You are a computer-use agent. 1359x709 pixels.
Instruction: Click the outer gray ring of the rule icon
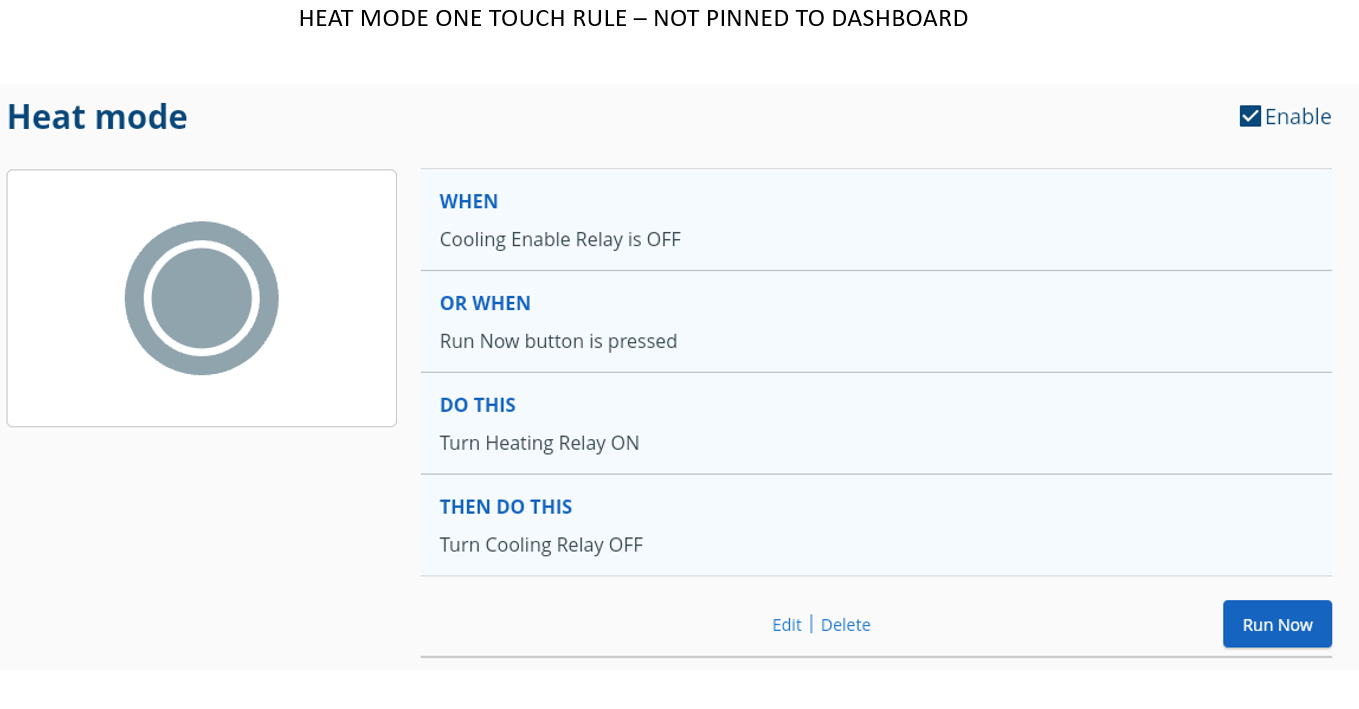coord(135,298)
